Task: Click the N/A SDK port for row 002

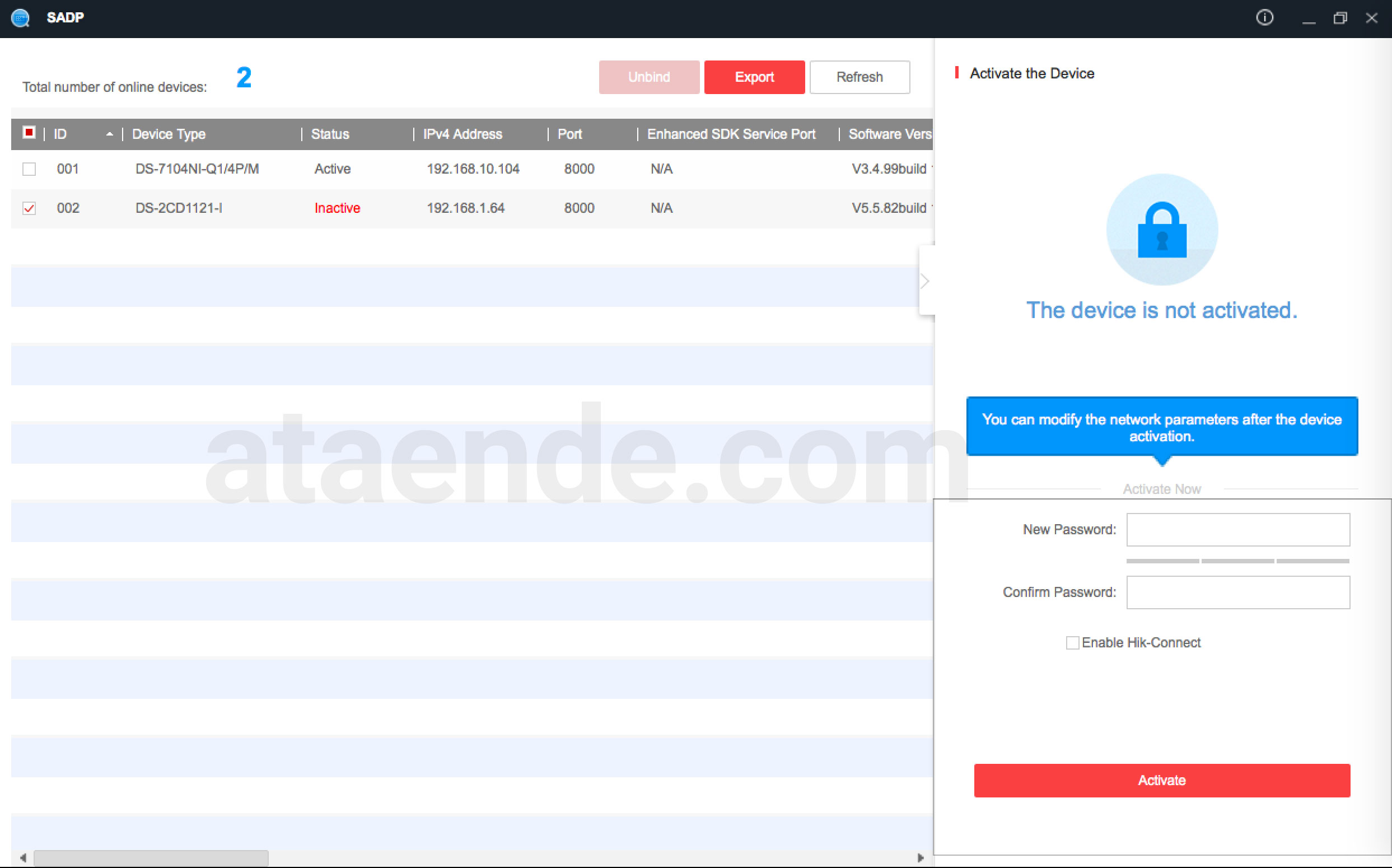Action: click(x=661, y=208)
